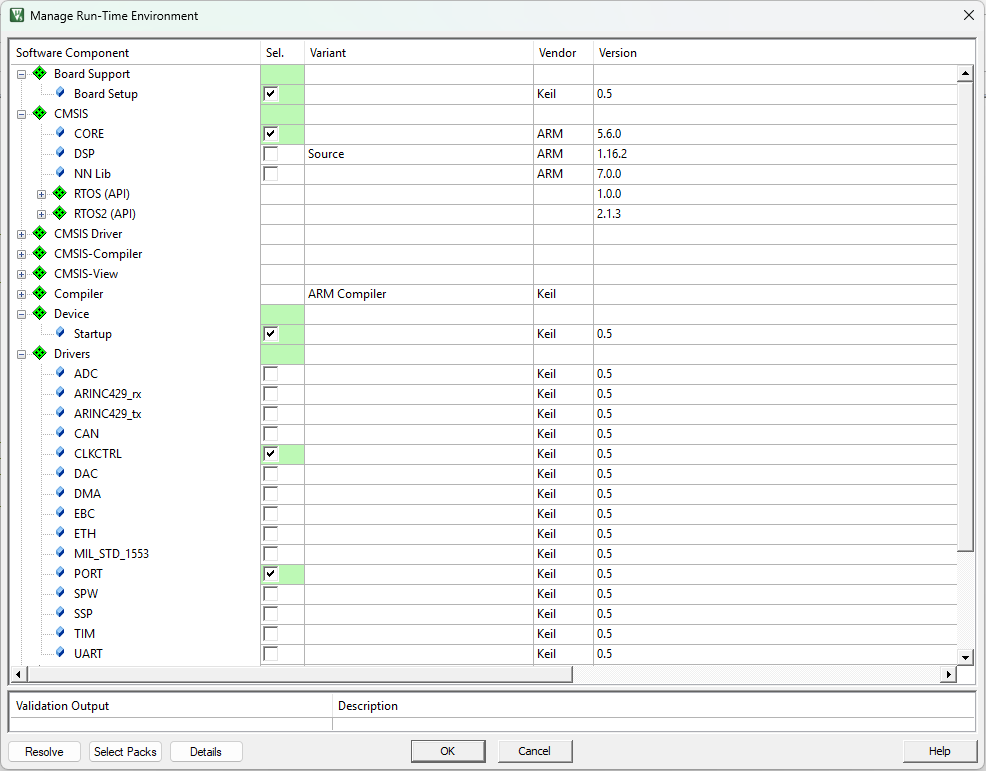Click the blue component icon next to DSP
The width and height of the screenshot is (986, 771).
(60, 154)
